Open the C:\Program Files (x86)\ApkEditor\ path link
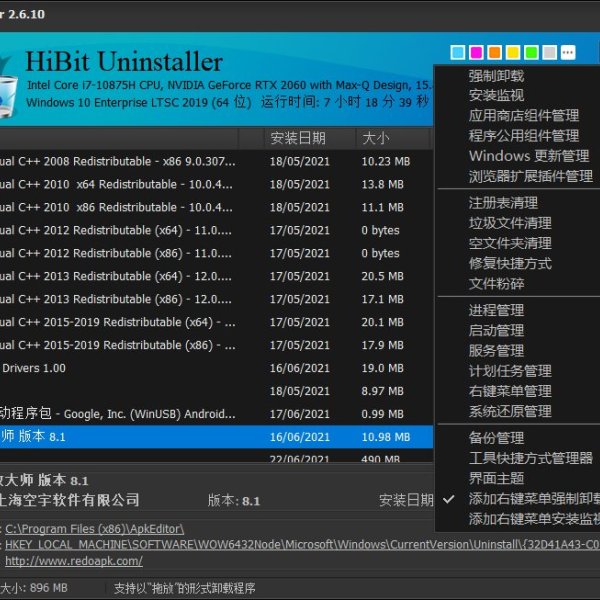The image size is (600, 600). [x=95, y=529]
